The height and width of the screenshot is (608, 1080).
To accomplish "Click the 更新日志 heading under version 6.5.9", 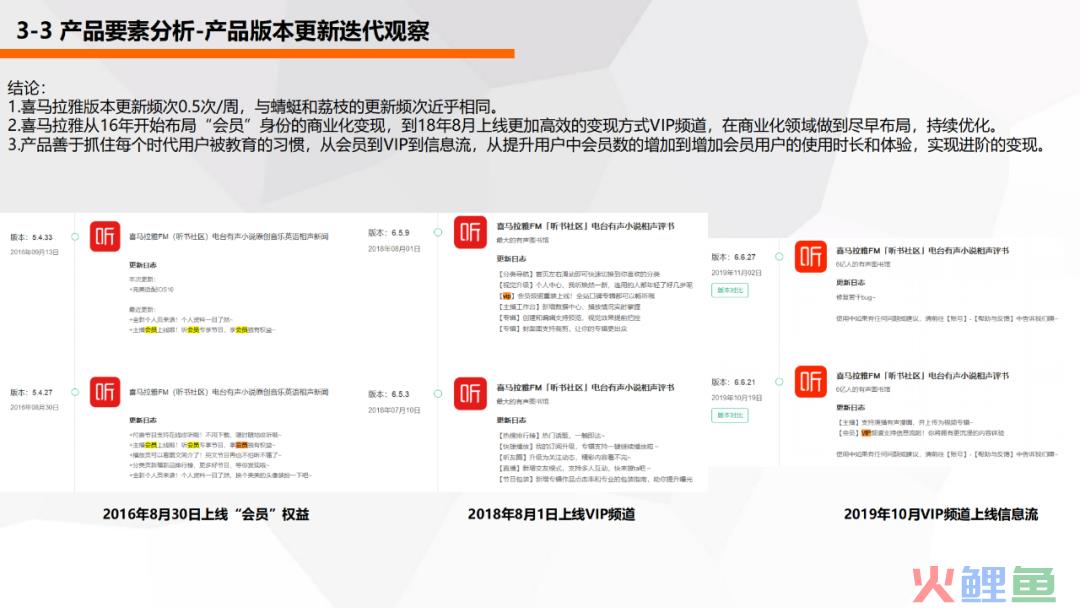I will point(511,259).
